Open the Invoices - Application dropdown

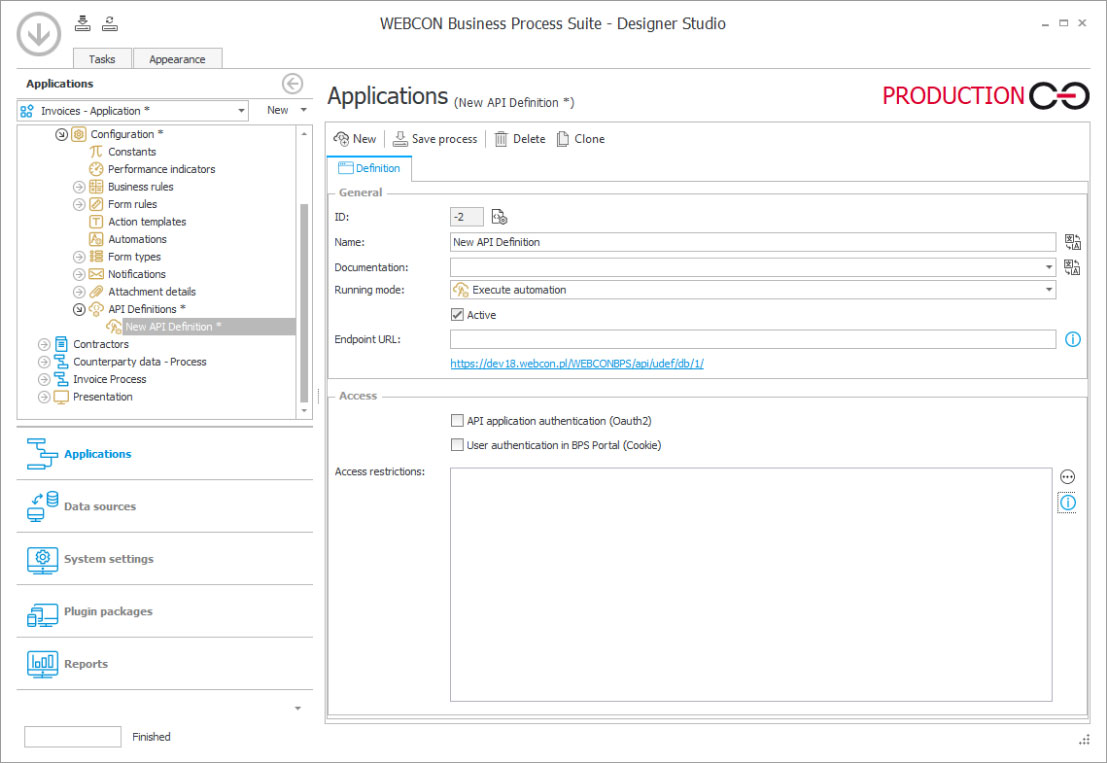241,111
